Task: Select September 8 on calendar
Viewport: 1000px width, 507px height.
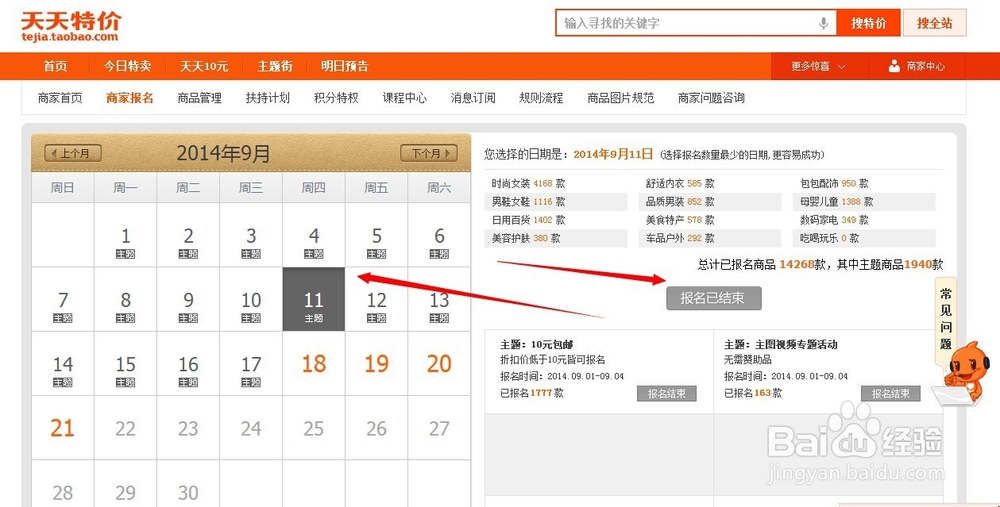Action: coord(126,300)
